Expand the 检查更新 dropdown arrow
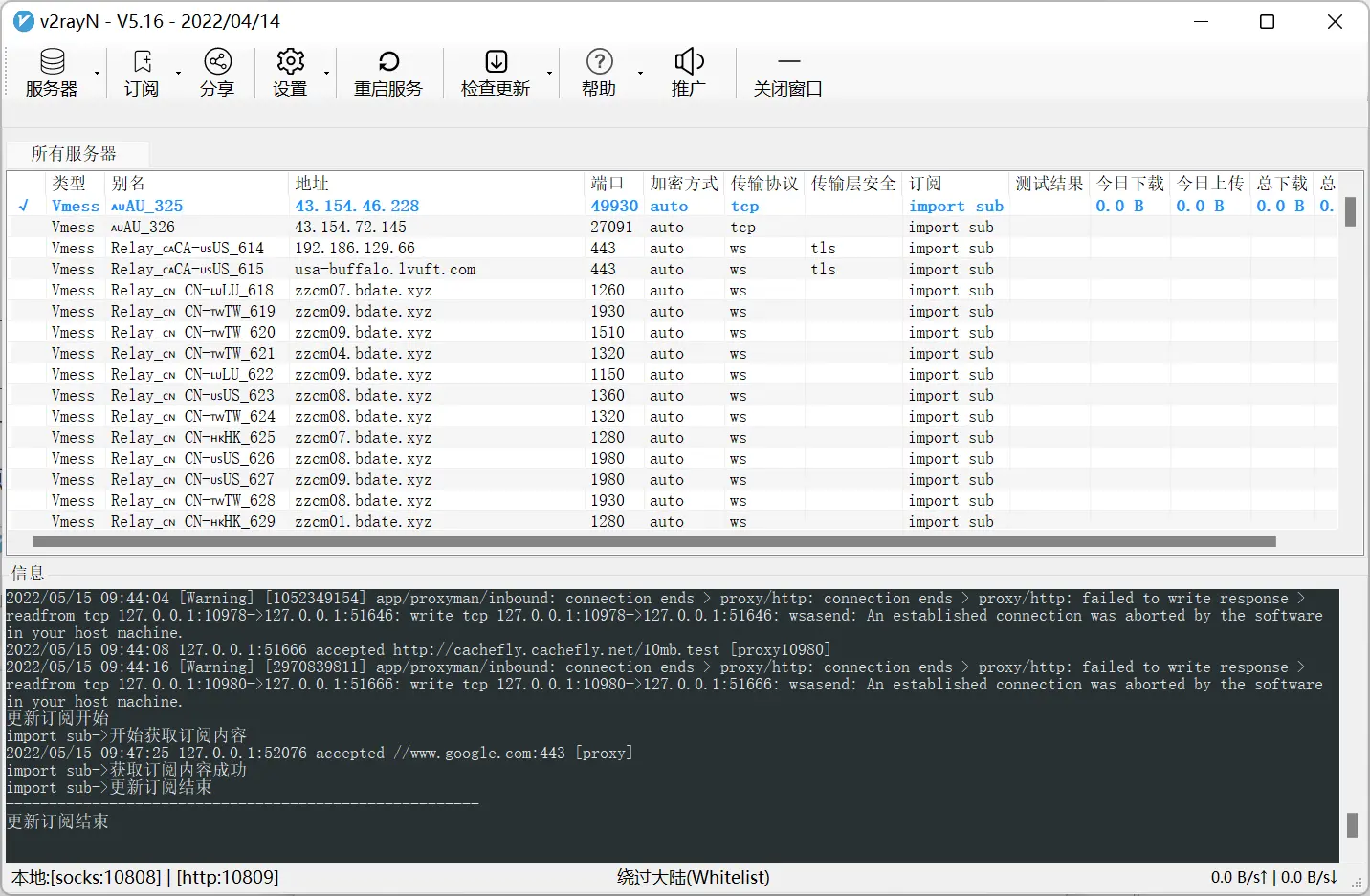 pyautogui.click(x=549, y=74)
